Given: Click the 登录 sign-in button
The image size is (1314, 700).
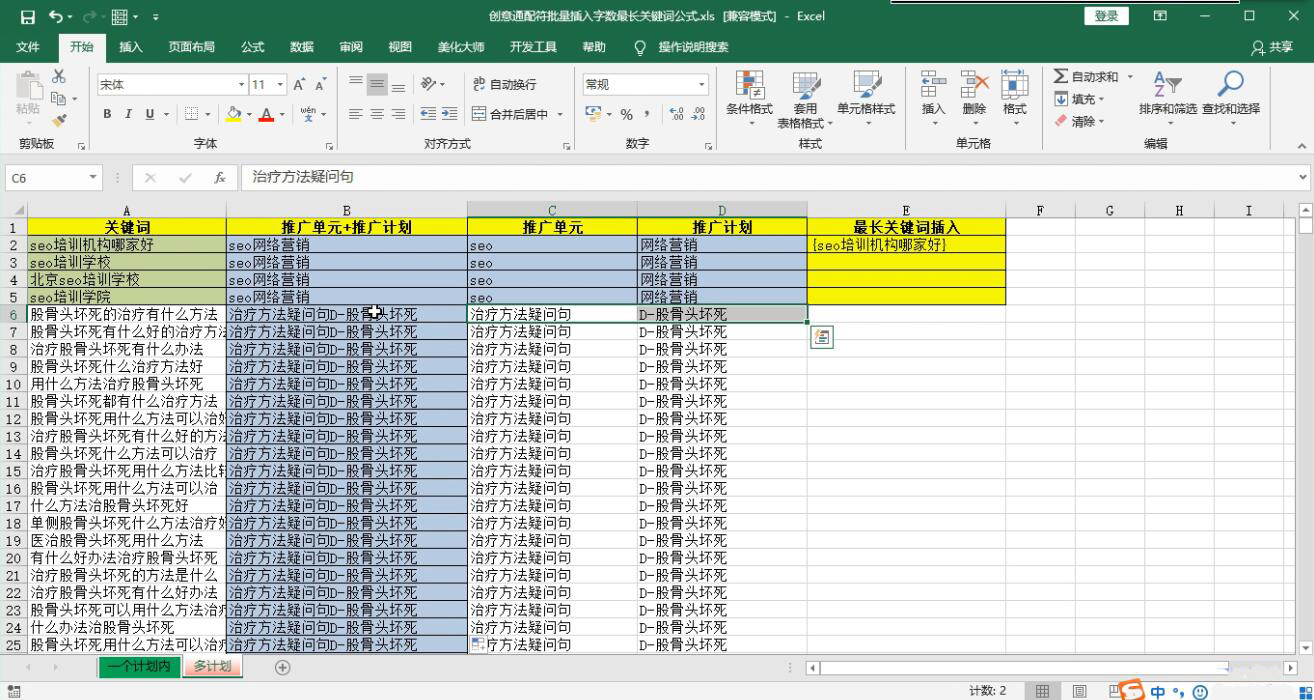Looking at the screenshot, I should click(x=1106, y=16).
